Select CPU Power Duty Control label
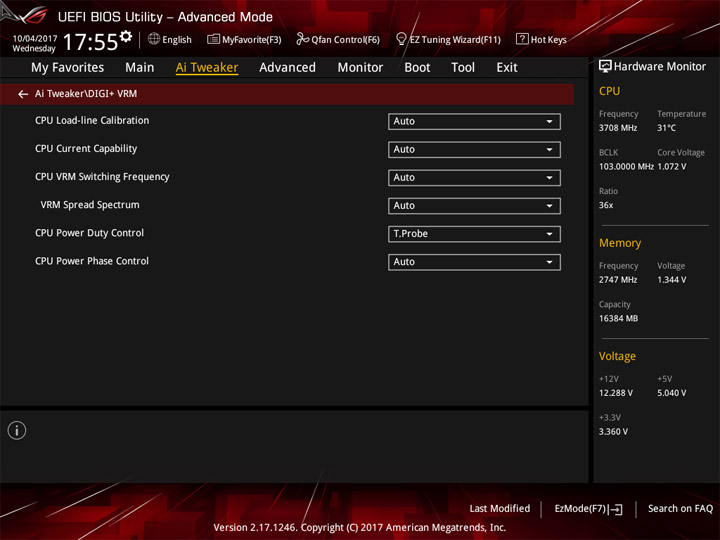The image size is (720, 540). (x=90, y=233)
